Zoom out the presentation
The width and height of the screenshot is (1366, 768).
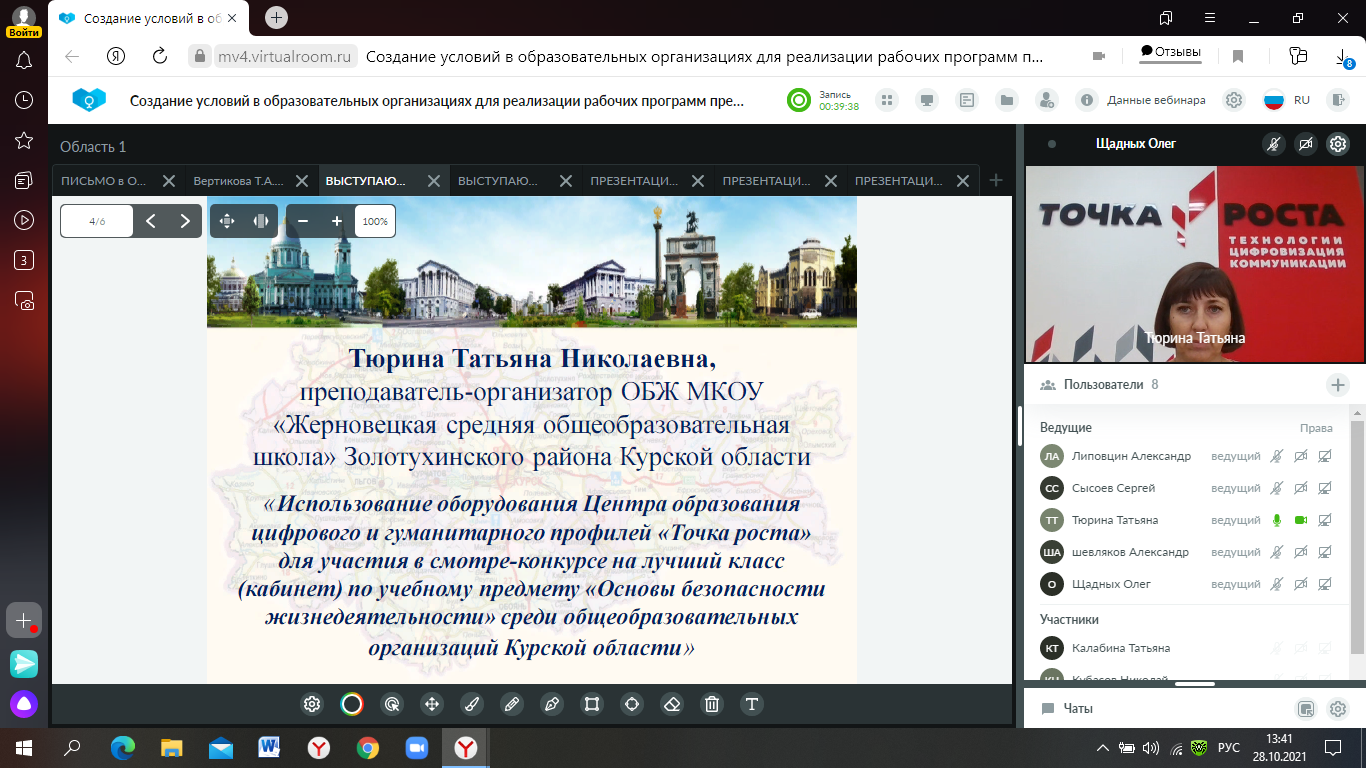point(303,221)
